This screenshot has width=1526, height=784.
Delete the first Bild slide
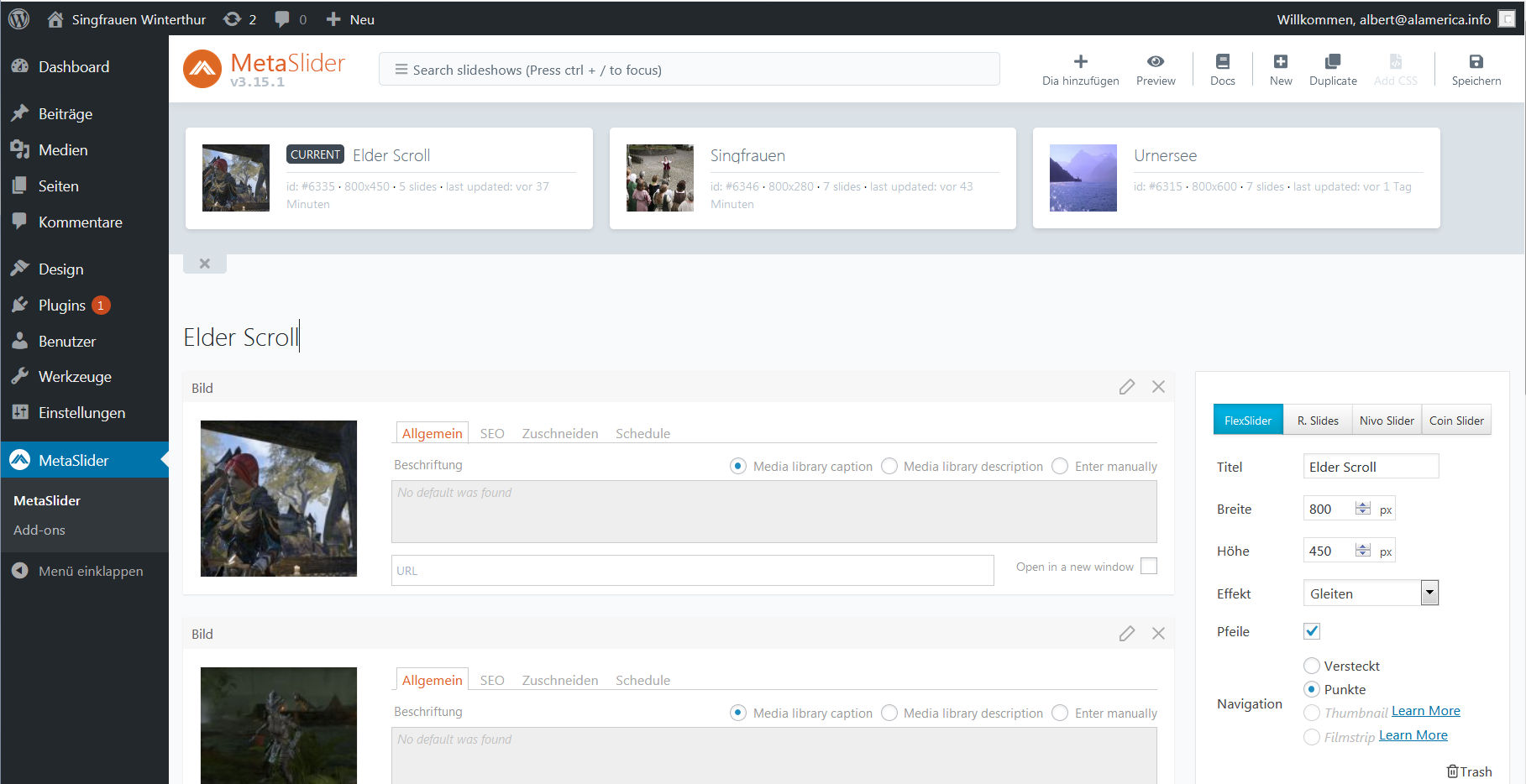point(1158,387)
